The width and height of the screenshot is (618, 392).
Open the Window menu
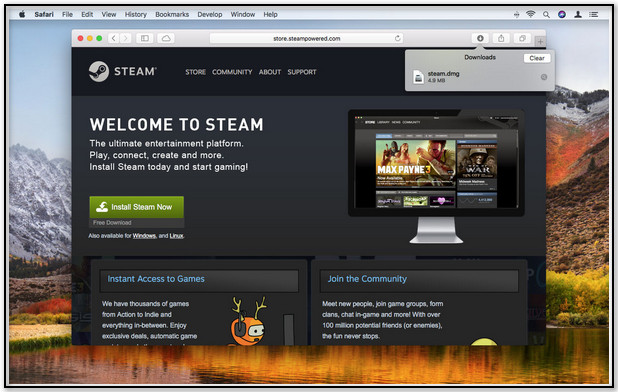click(243, 15)
